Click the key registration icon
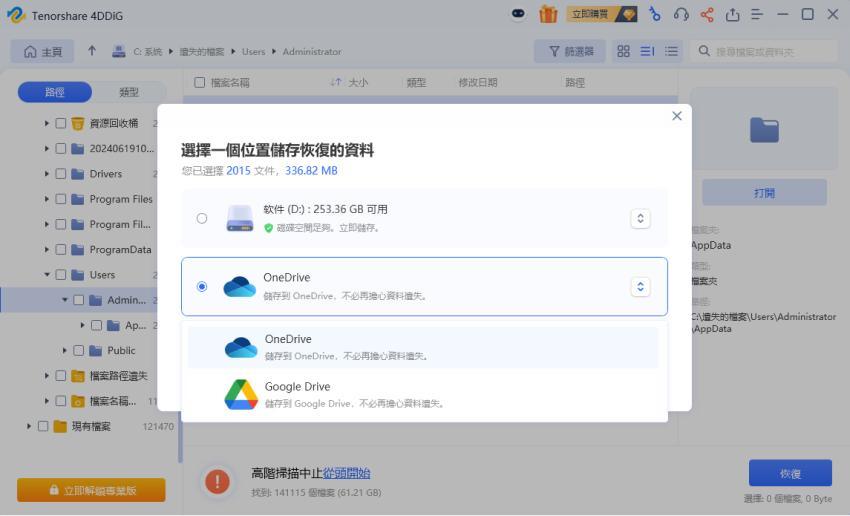Viewport: 850px width, 516px height. tap(654, 14)
